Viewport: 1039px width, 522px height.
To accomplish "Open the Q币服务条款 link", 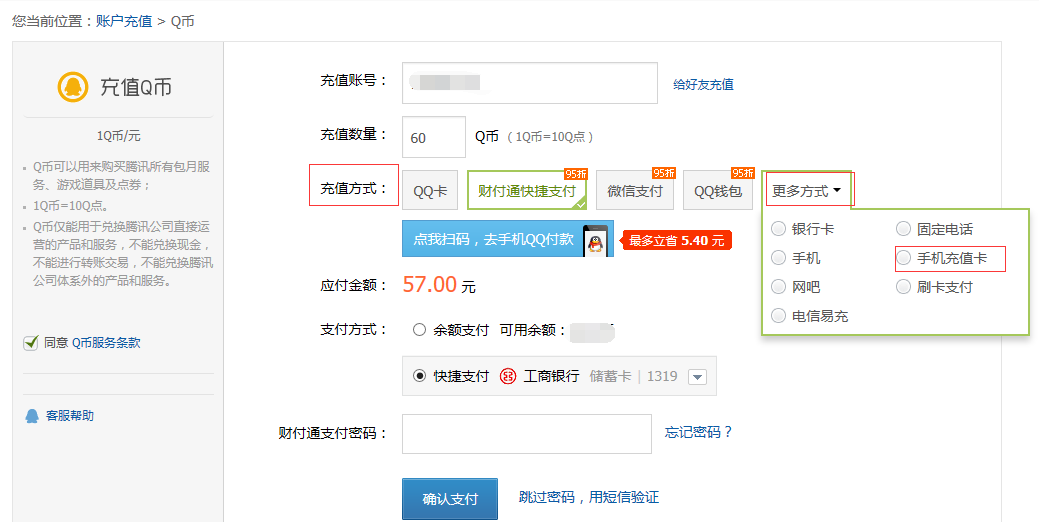I will tap(106, 342).
